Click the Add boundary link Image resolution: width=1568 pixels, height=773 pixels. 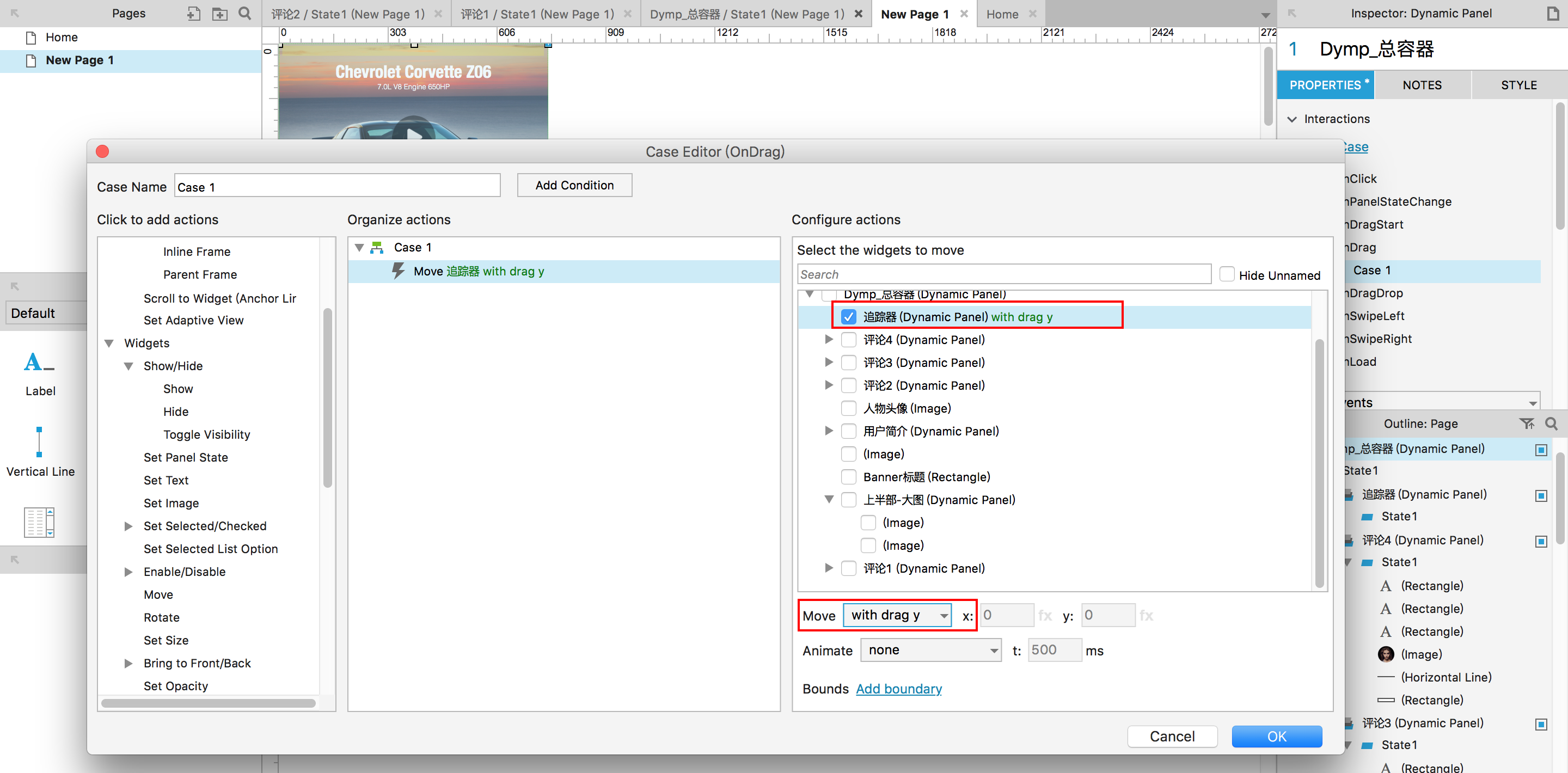(898, 689)
